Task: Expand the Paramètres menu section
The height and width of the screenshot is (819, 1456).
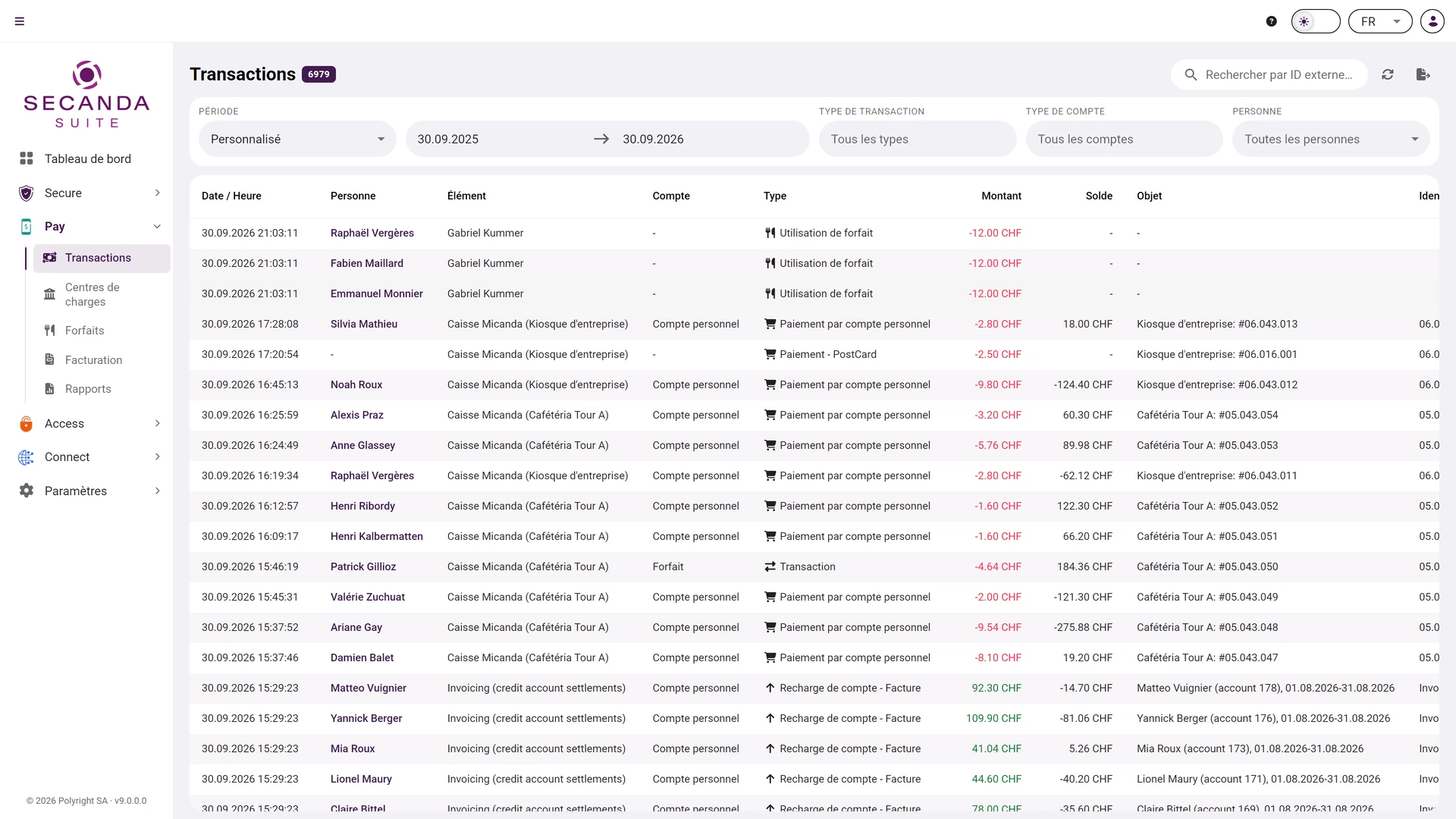Action: (89, 491)
